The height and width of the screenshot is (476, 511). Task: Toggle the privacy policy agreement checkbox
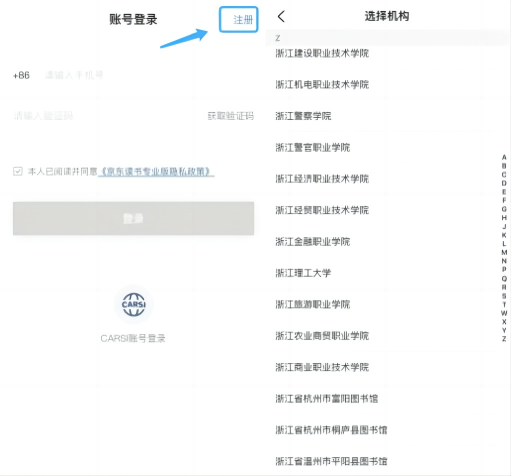tap(18, 171)
